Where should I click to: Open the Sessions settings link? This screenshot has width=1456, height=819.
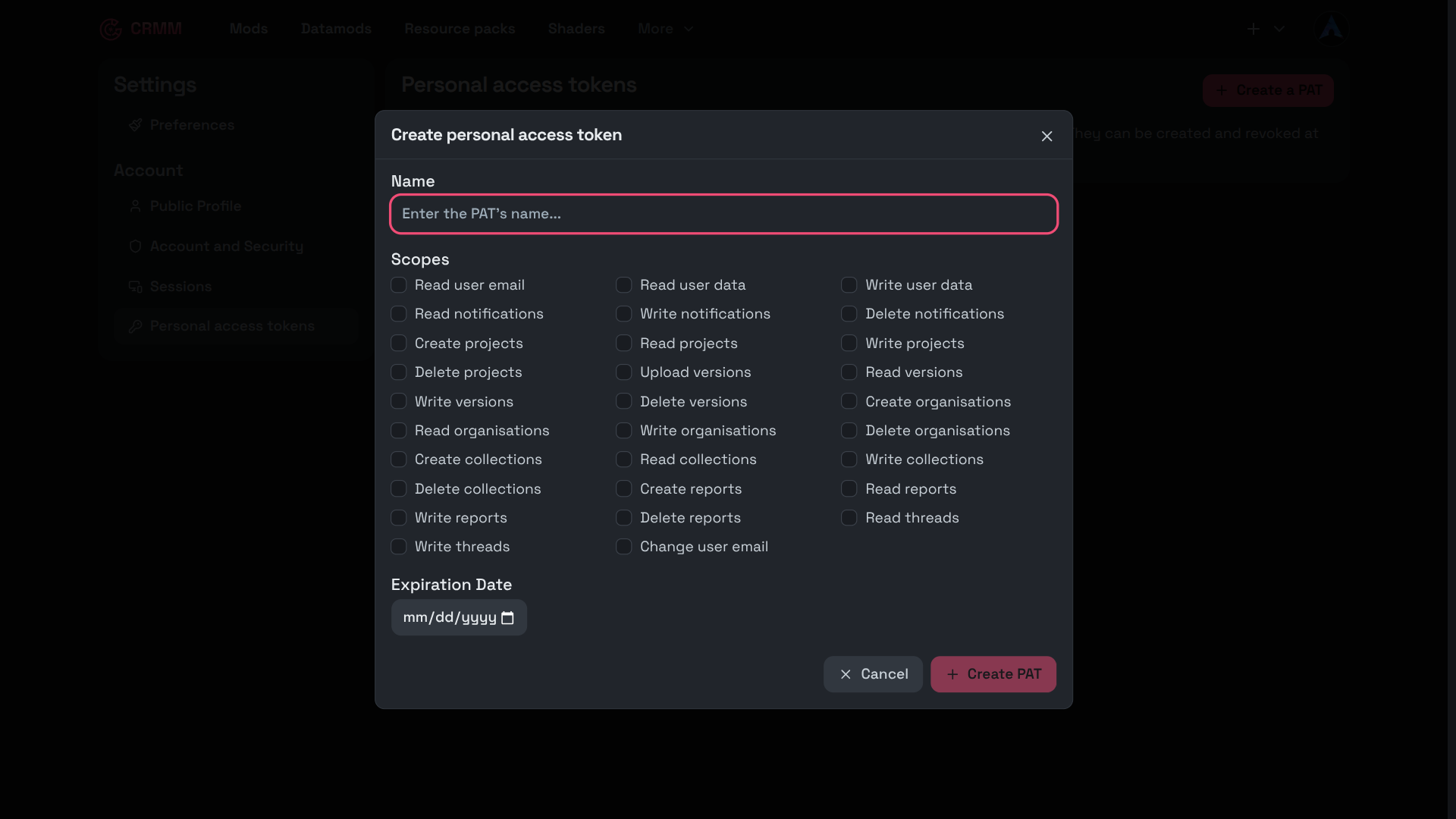[x=235, y=287]
